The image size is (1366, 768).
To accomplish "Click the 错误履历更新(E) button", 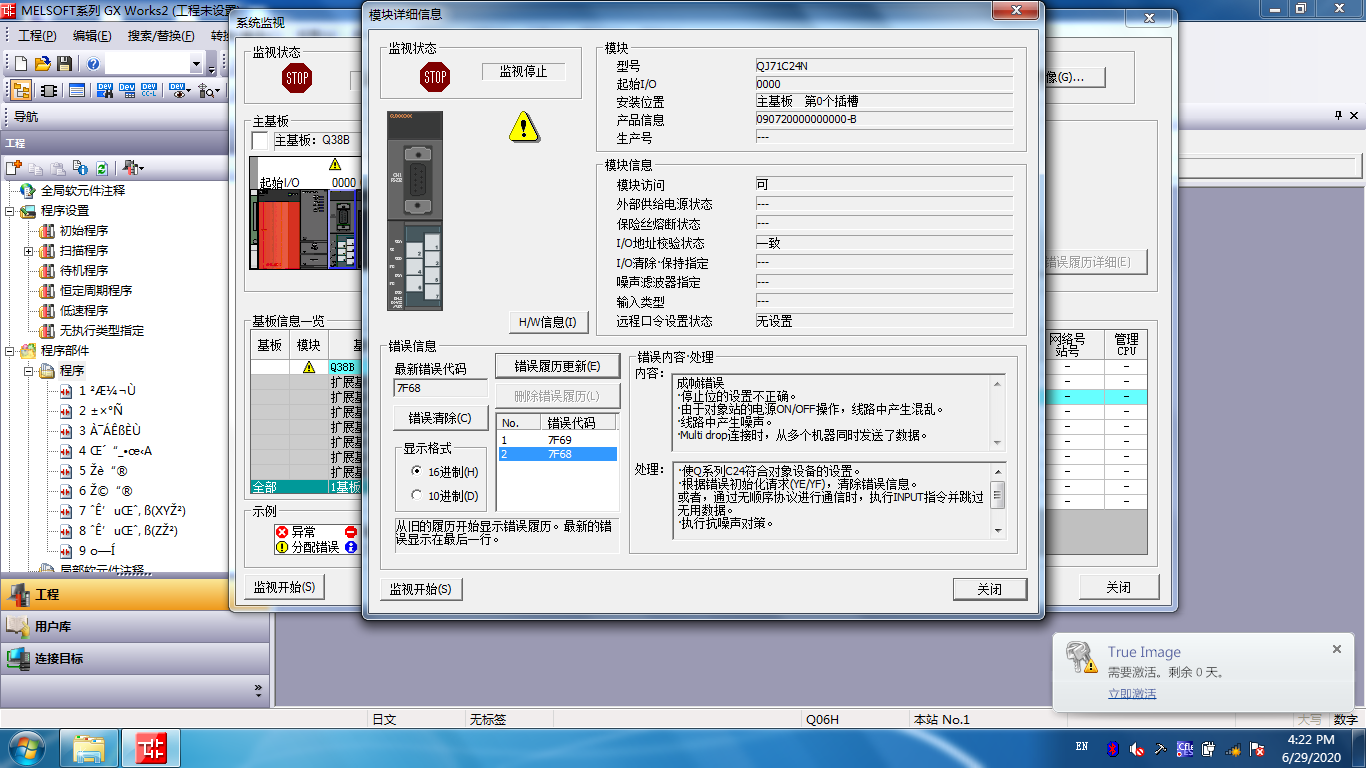I will (557, 366).
